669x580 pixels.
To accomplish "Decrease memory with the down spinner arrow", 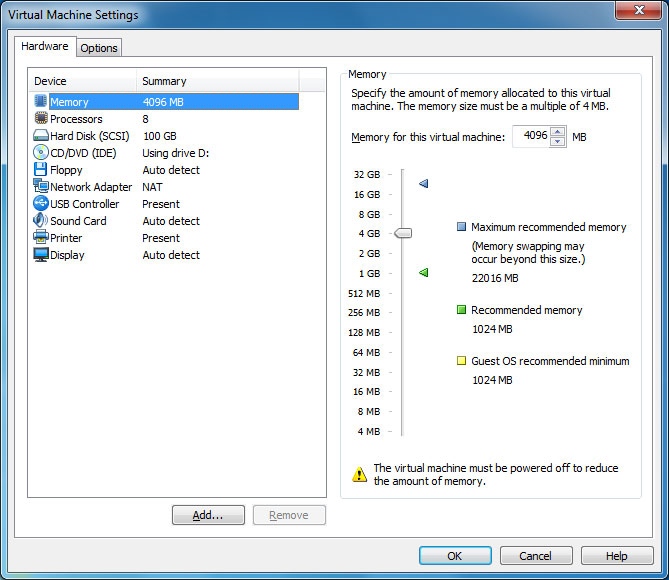I will click(558, 142).
